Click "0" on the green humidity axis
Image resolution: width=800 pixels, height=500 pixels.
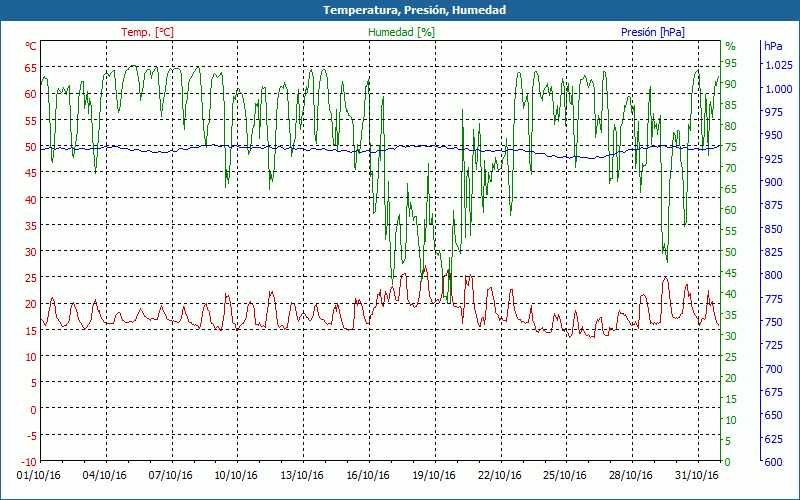click(728, 462)
